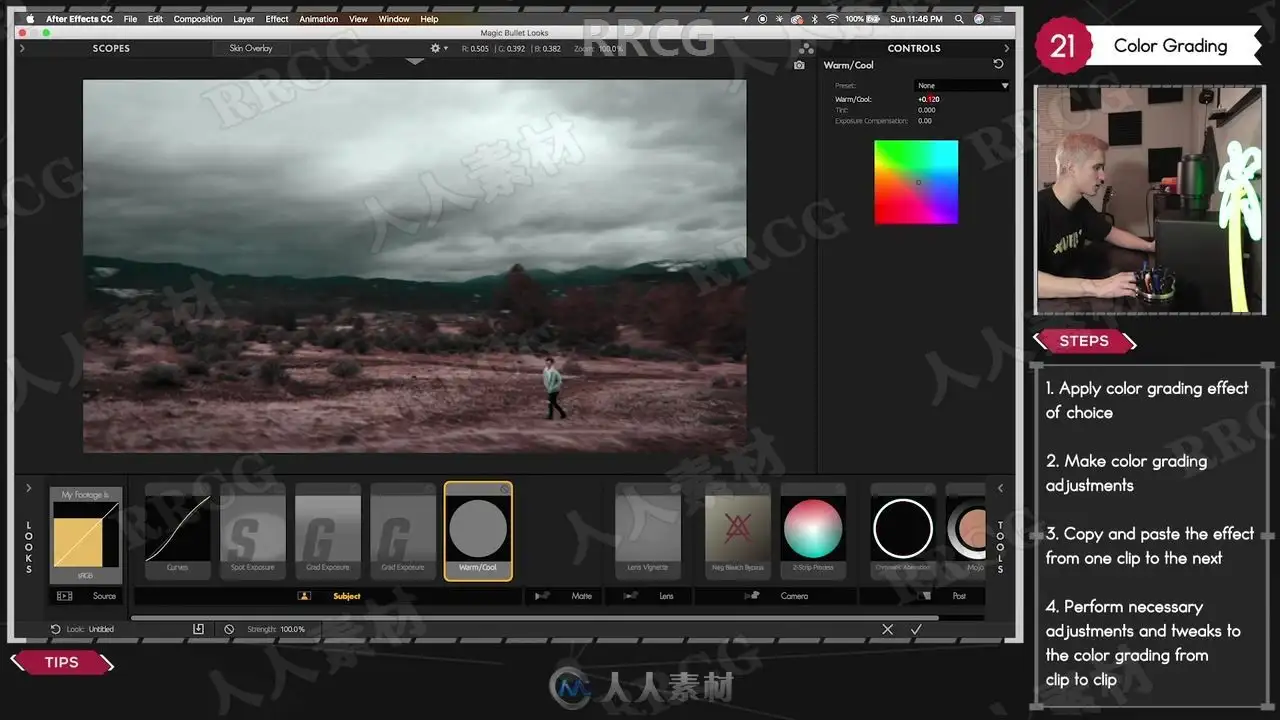Expand the SCOPES panel with its chevron

coord(22,48)
